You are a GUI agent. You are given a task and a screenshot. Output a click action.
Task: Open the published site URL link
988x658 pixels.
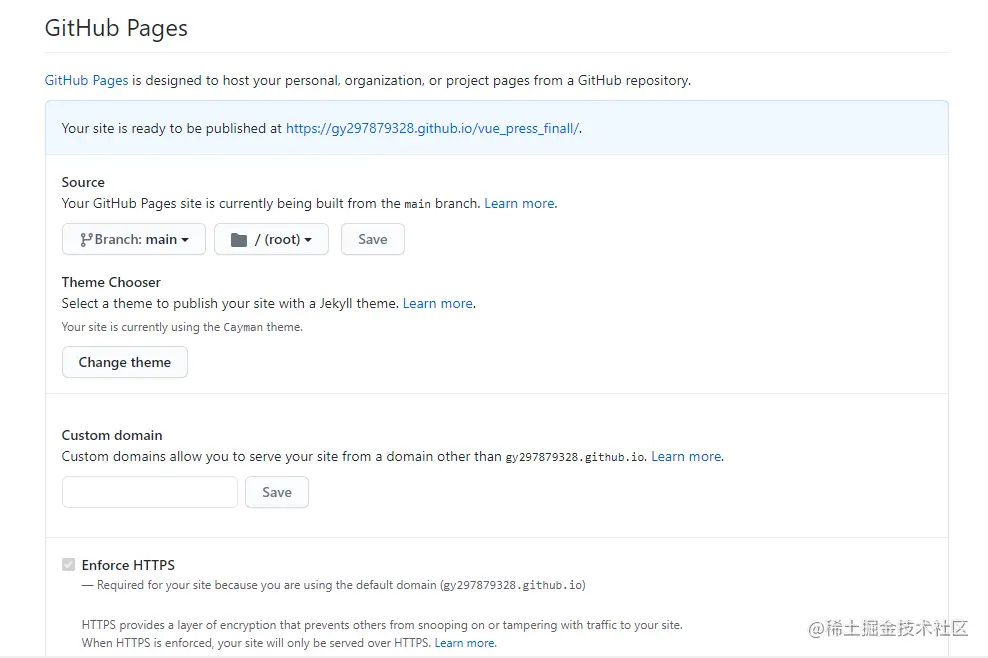[432, 128]
